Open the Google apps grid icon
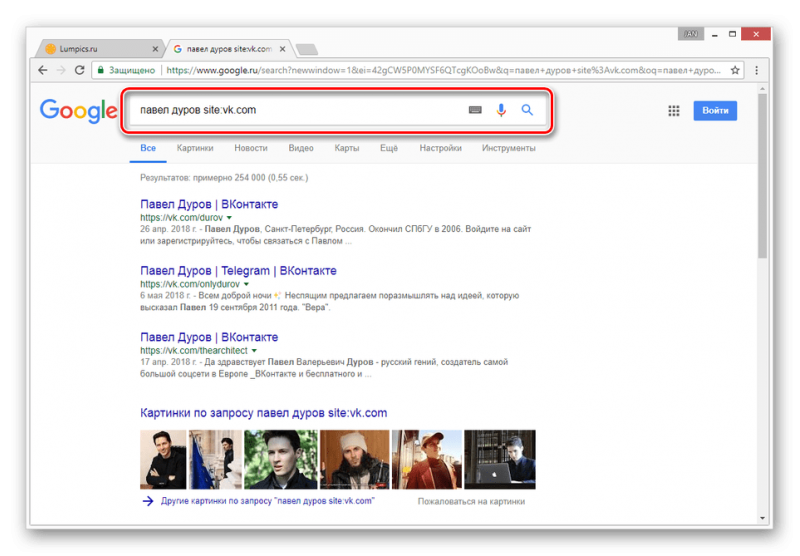 click(x=673, y=111)
